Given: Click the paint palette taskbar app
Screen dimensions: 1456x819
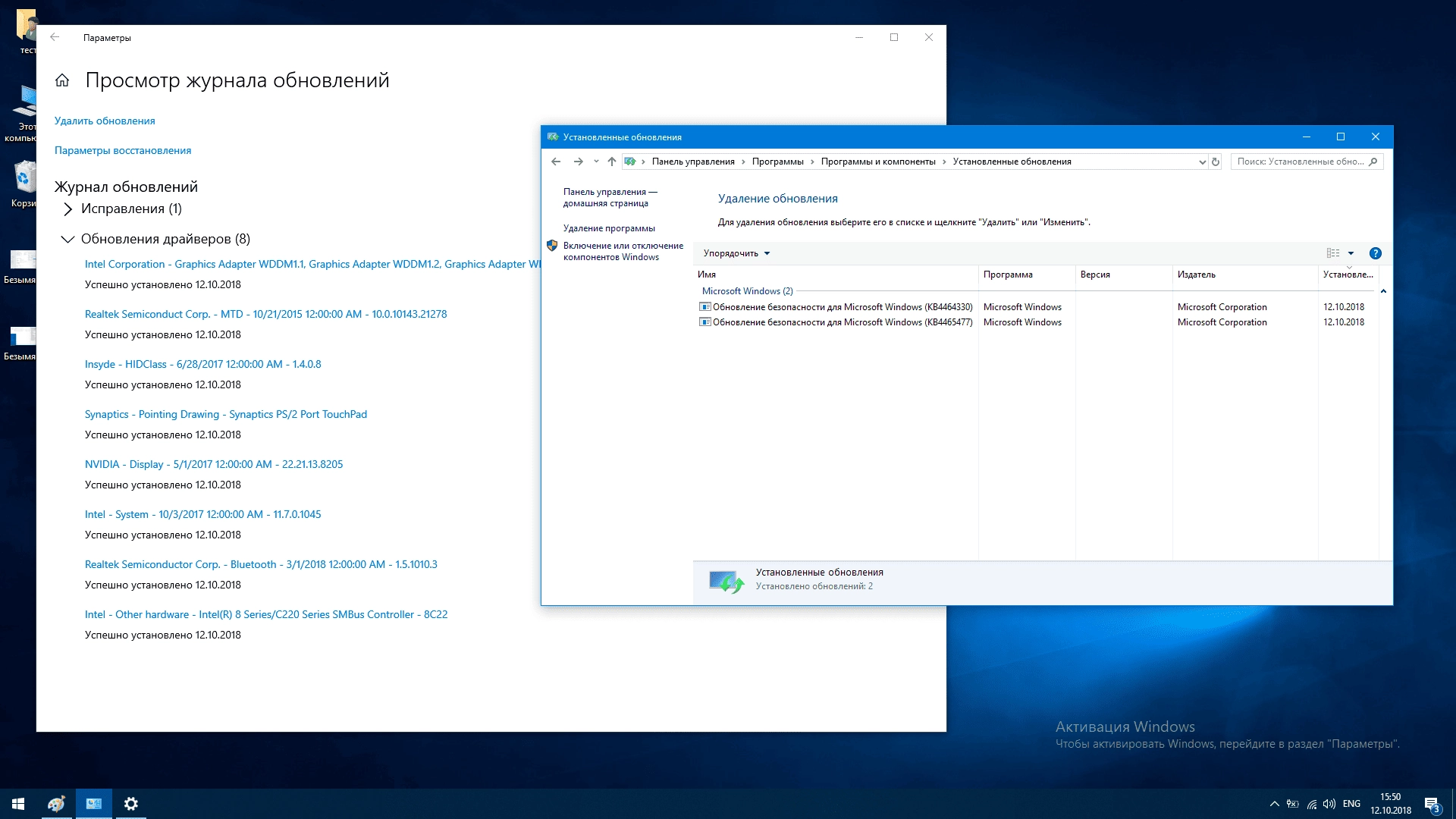Looking at the screenshot, I should (x=56, y=804).
